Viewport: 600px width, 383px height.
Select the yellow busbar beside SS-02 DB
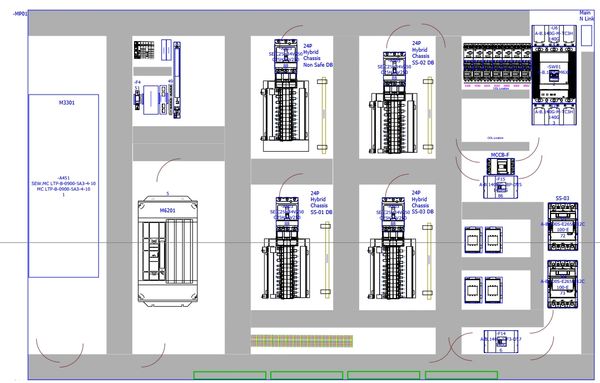pyautogui.click(x=429, y=114)
